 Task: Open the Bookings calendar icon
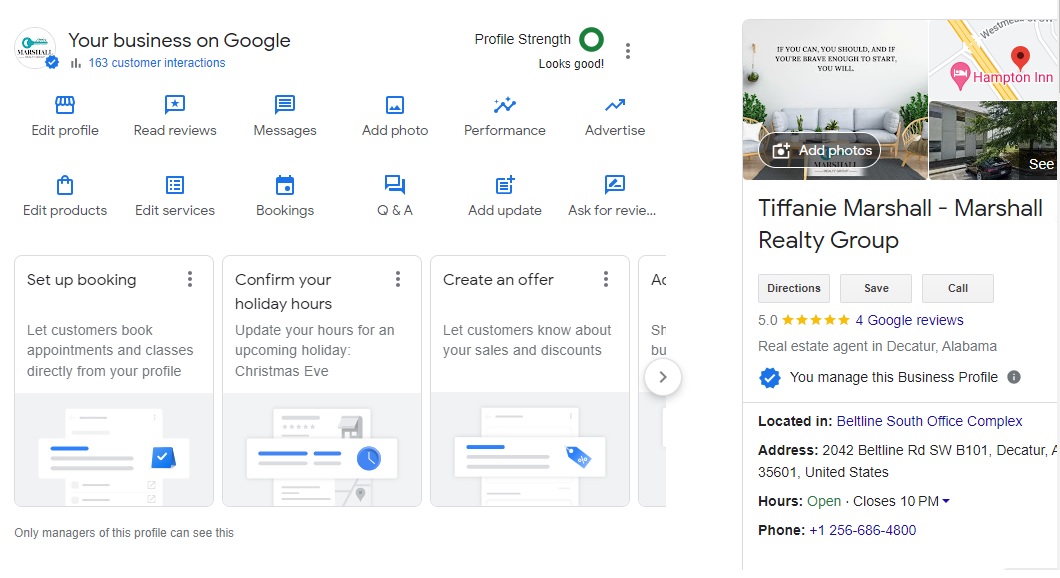[x=285, y=185]
